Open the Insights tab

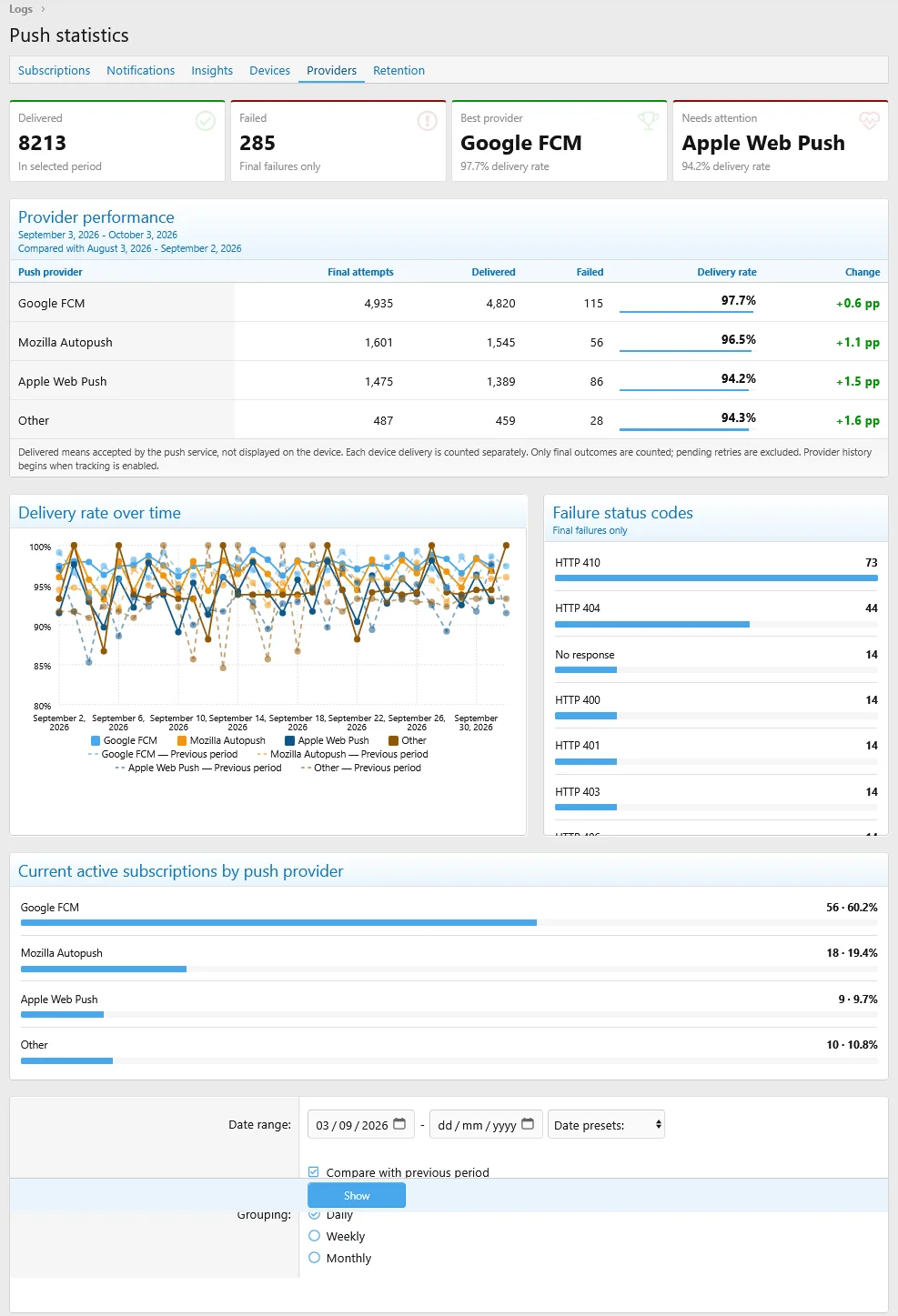pos(212,70)
